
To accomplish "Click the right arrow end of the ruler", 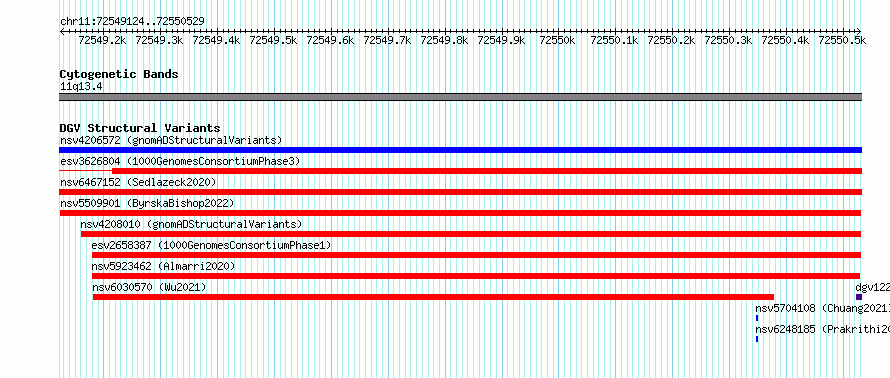I will tap(859, 31).
